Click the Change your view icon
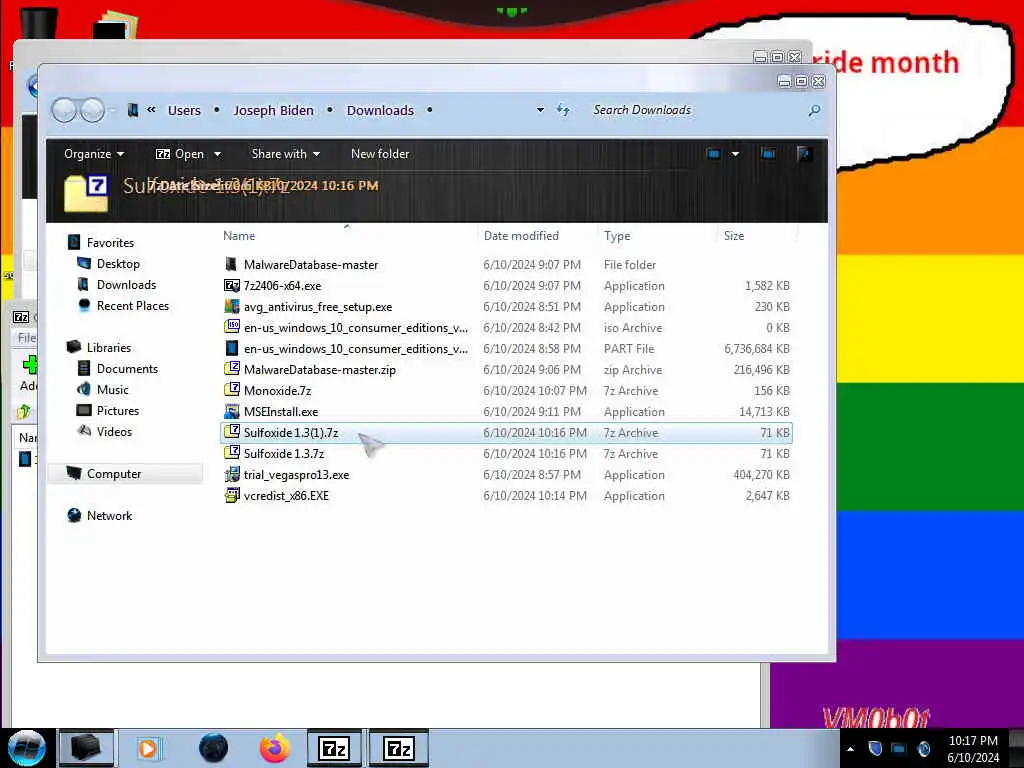1024x768 pixels. [x=713, y=154]
